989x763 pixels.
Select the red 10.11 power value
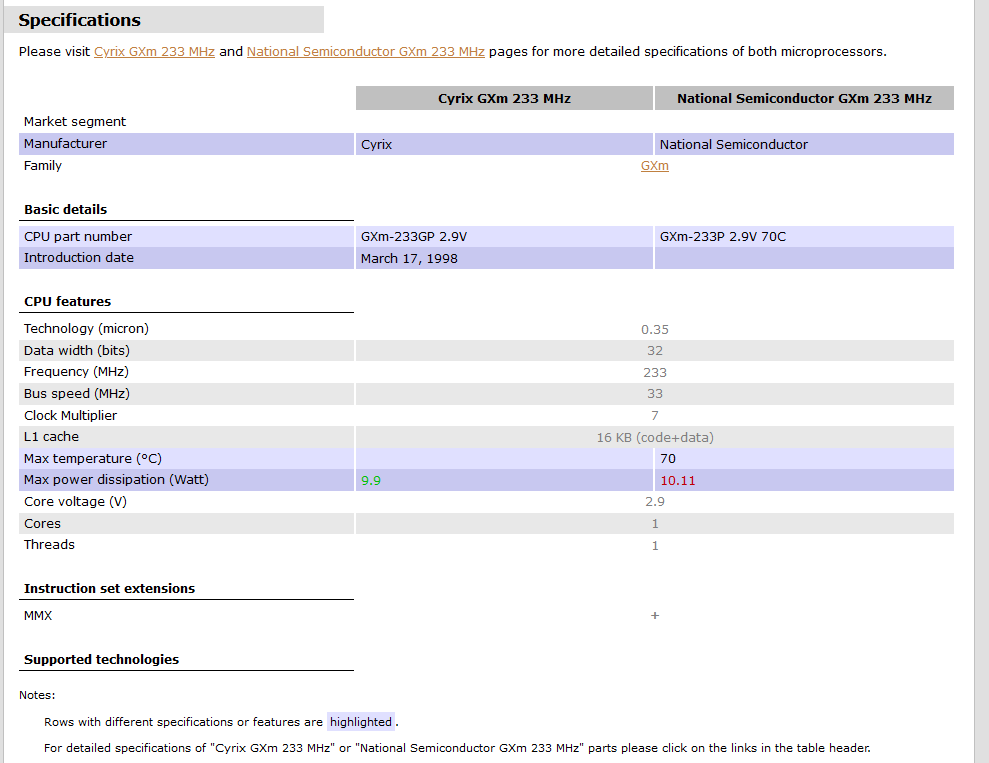click(x=678, y=481)
